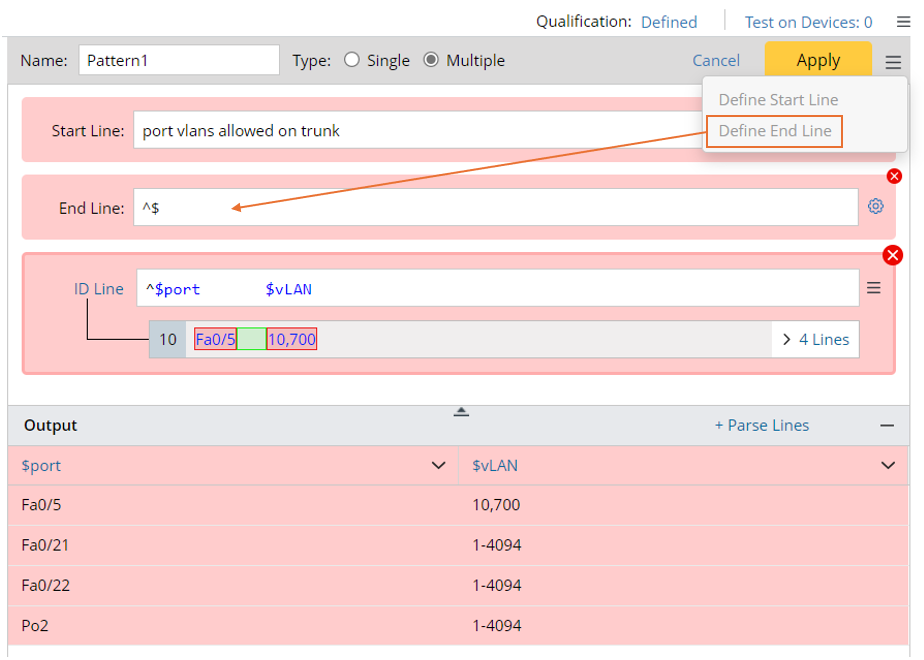Apply the pattern changes
The image size is (924, 660).
pyautogui.click(x=818, y=60)
